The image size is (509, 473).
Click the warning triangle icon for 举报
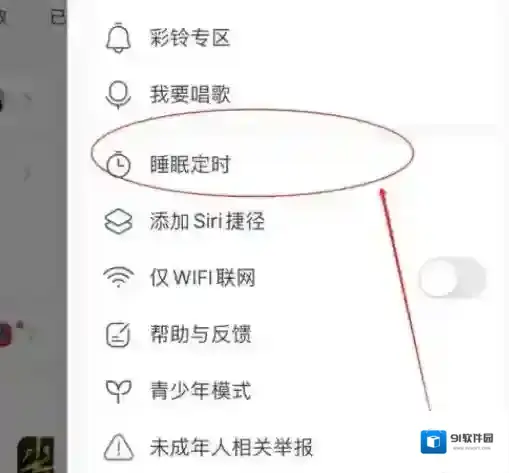tap(119, 447)
